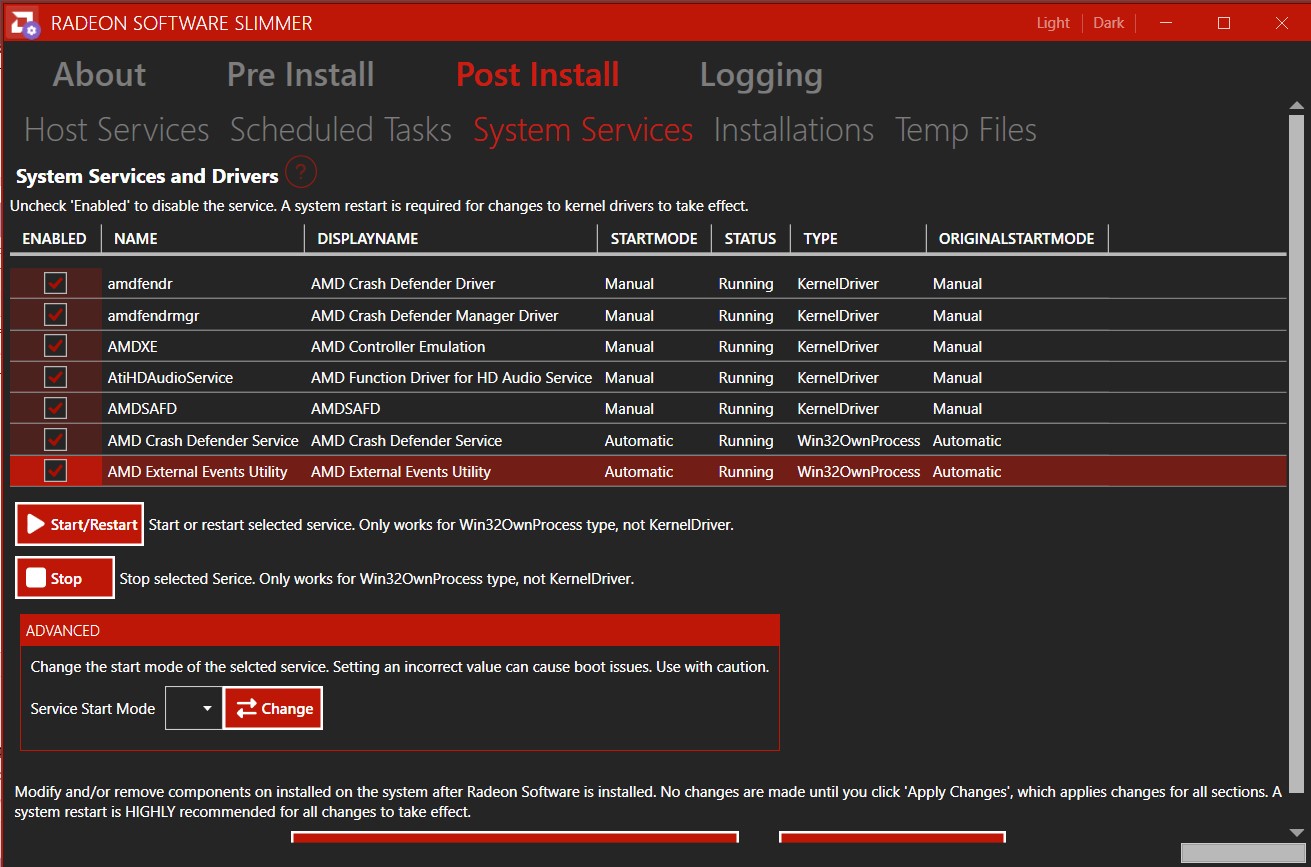The height and width of the screenshot is (867, 1311).
Task: Select AMD Crash Defender Manager Driver text
Action: 435,315
